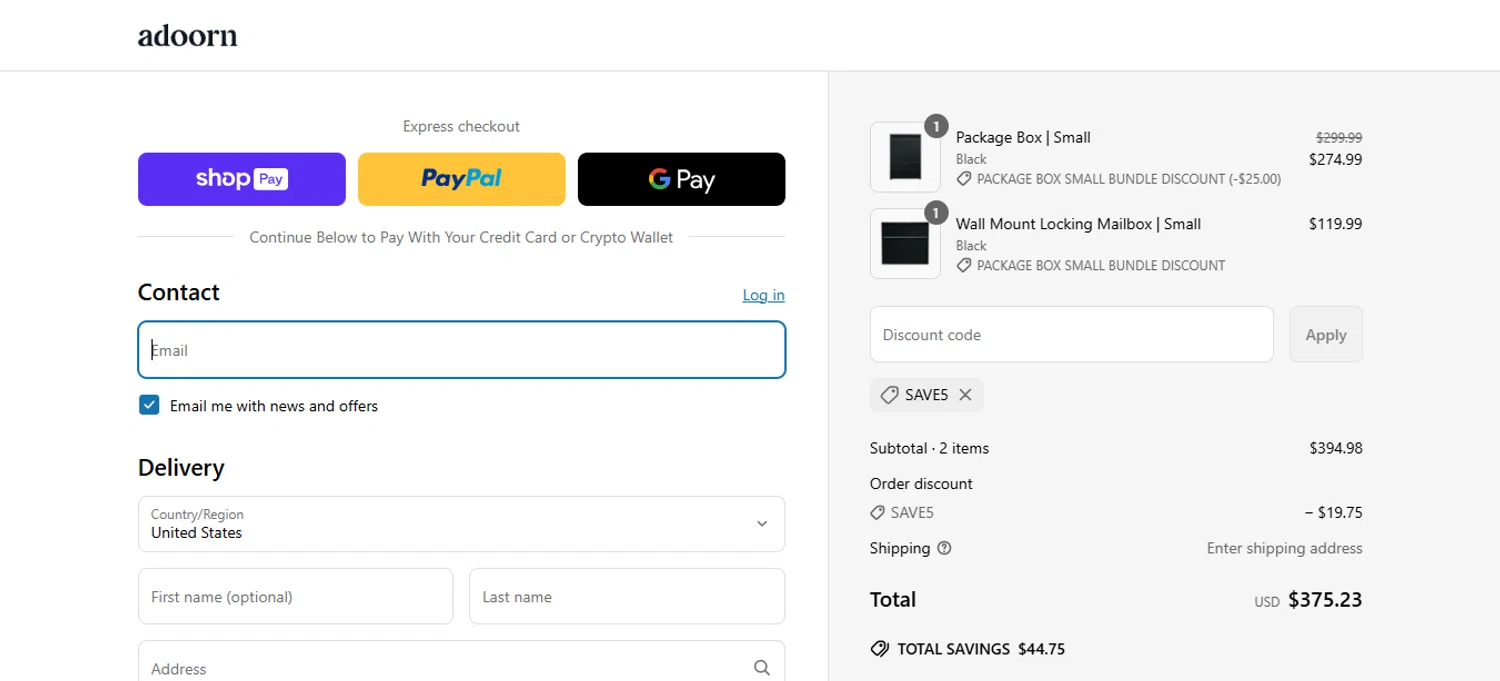The width and height of the screenshot is (1500, 681).
Task: Click the Wall Mount Mailbox quantity badge
Action: (935, 213)
